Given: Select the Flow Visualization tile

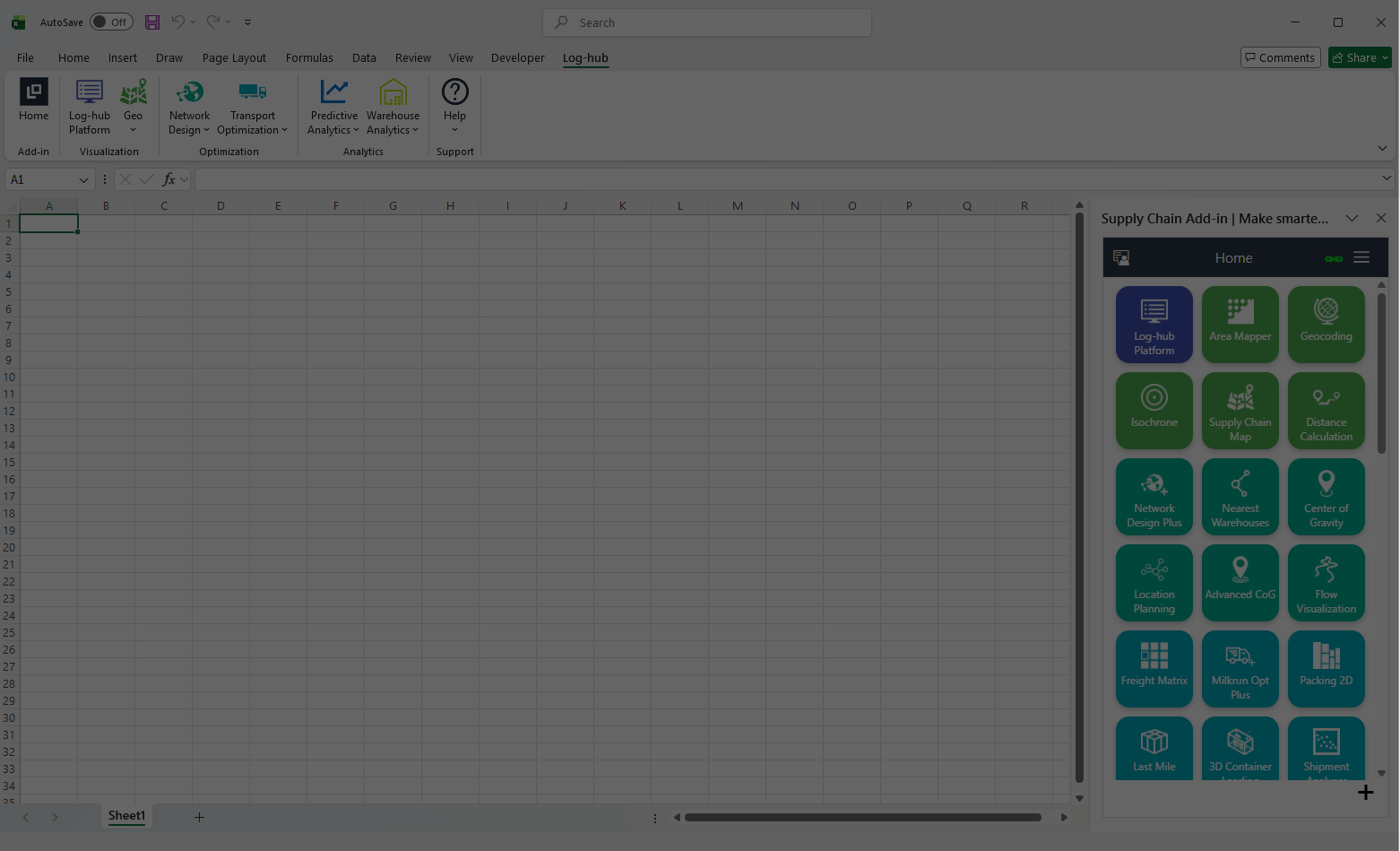Looking at the screenshot, I should pos(1326,582).
